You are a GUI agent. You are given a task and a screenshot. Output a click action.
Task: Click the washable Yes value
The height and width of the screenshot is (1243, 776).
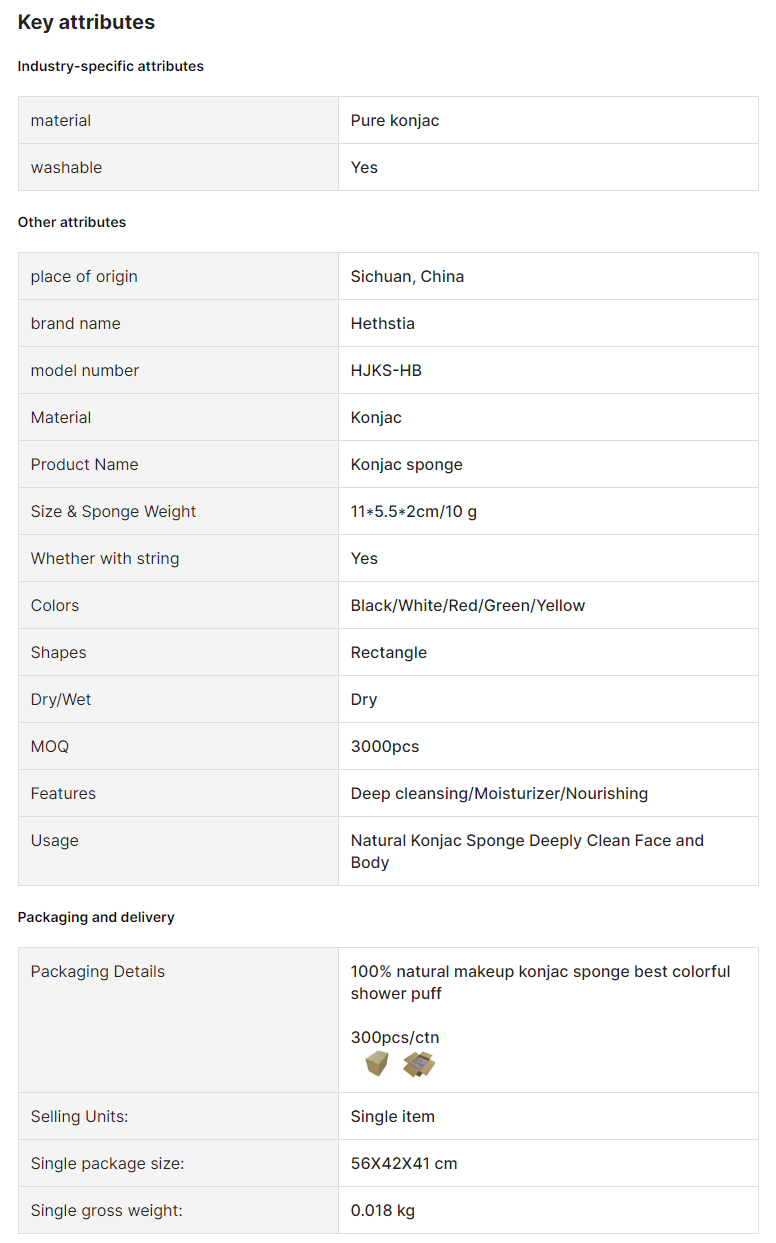click(x=364, y=167)
